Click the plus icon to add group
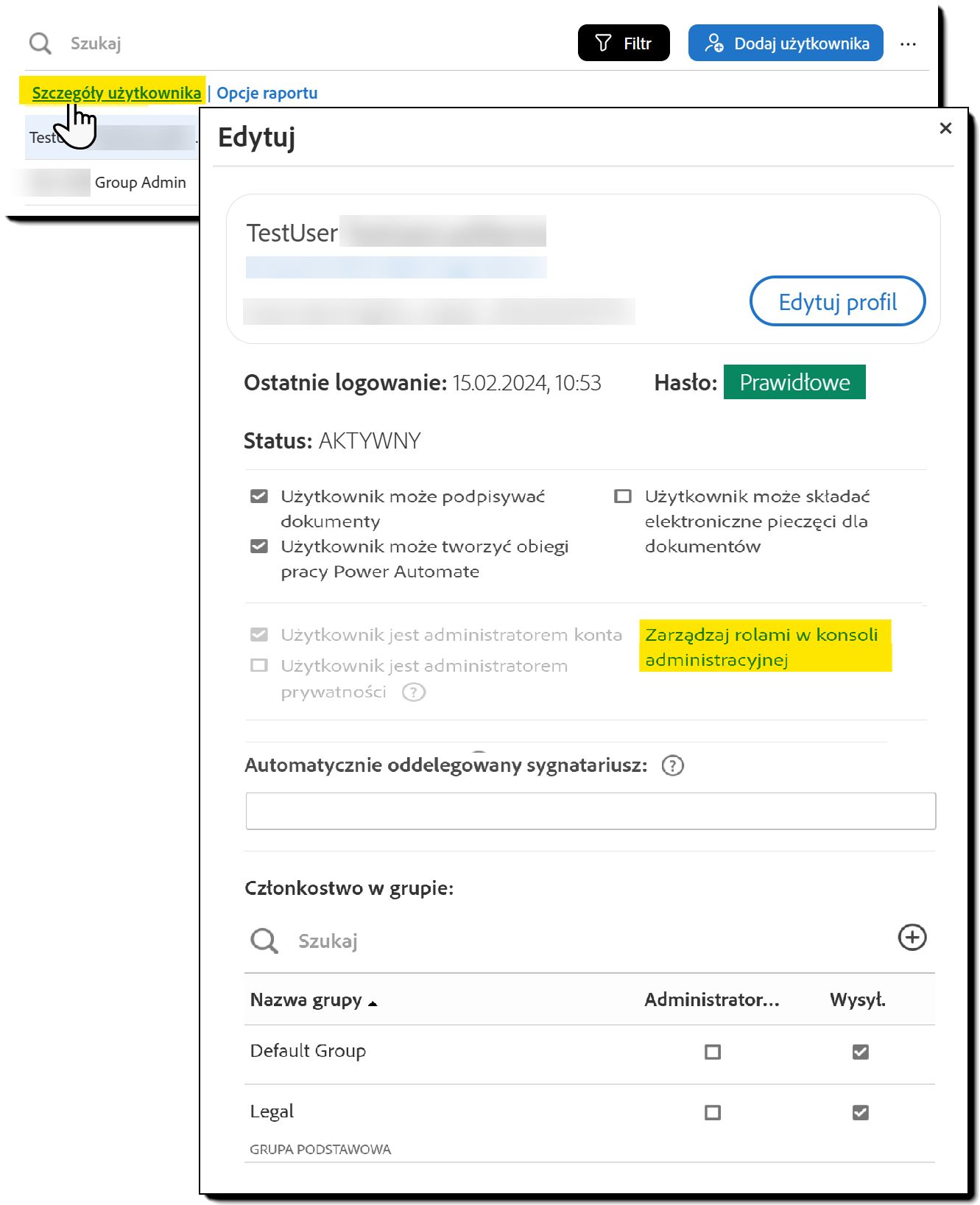 point(912,938)
